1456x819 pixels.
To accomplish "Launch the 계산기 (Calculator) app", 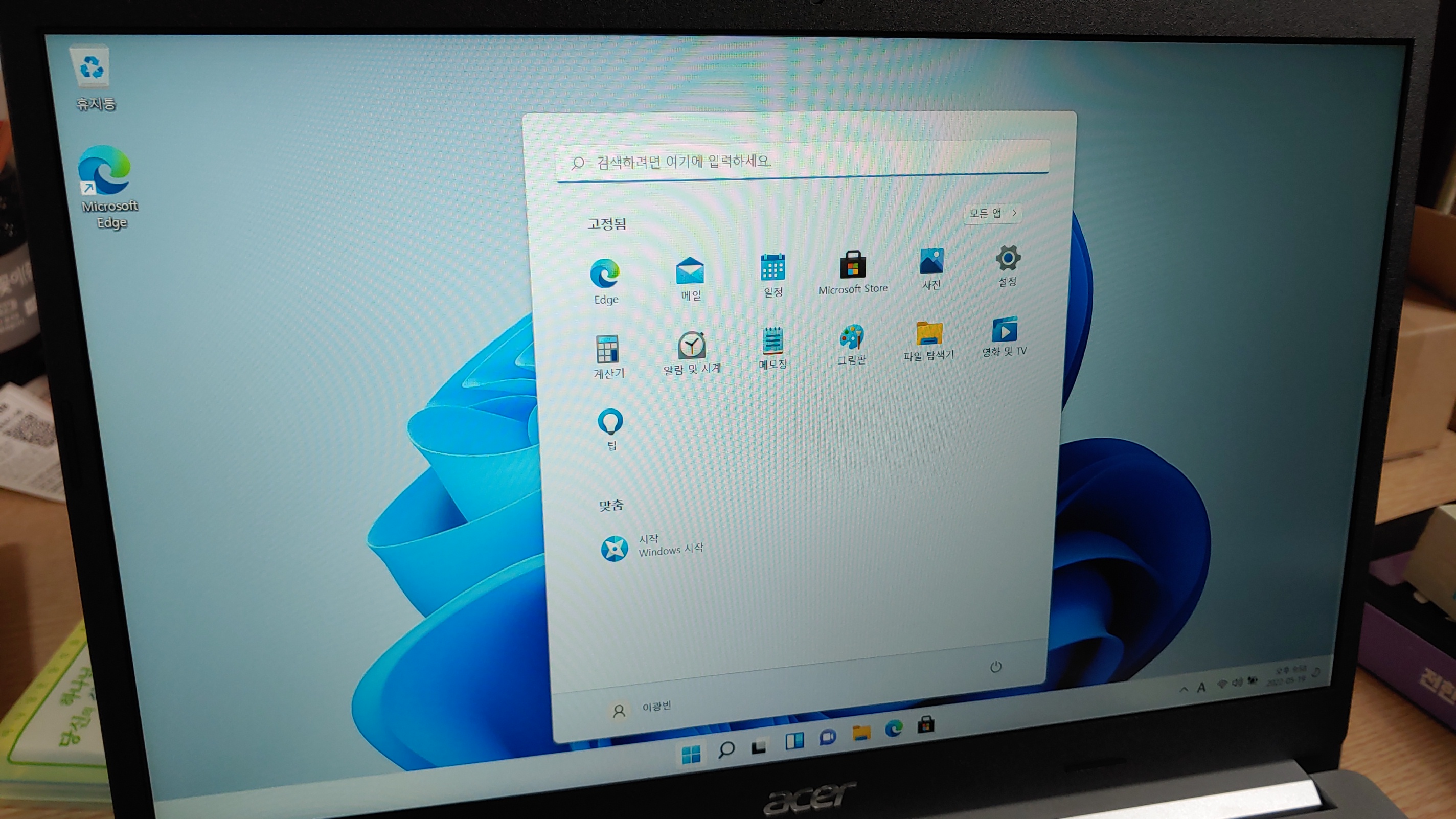I will point(608,357).
